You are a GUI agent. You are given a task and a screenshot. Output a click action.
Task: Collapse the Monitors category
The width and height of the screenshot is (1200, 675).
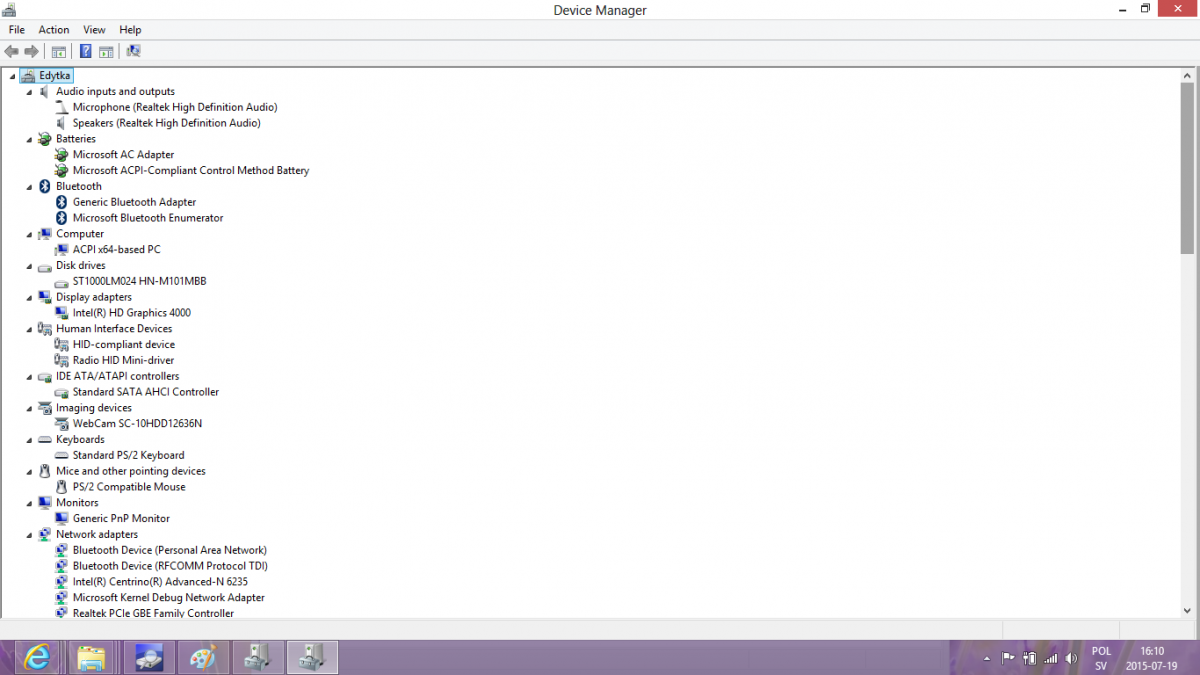pyautogui.click(x=30, y=503)
